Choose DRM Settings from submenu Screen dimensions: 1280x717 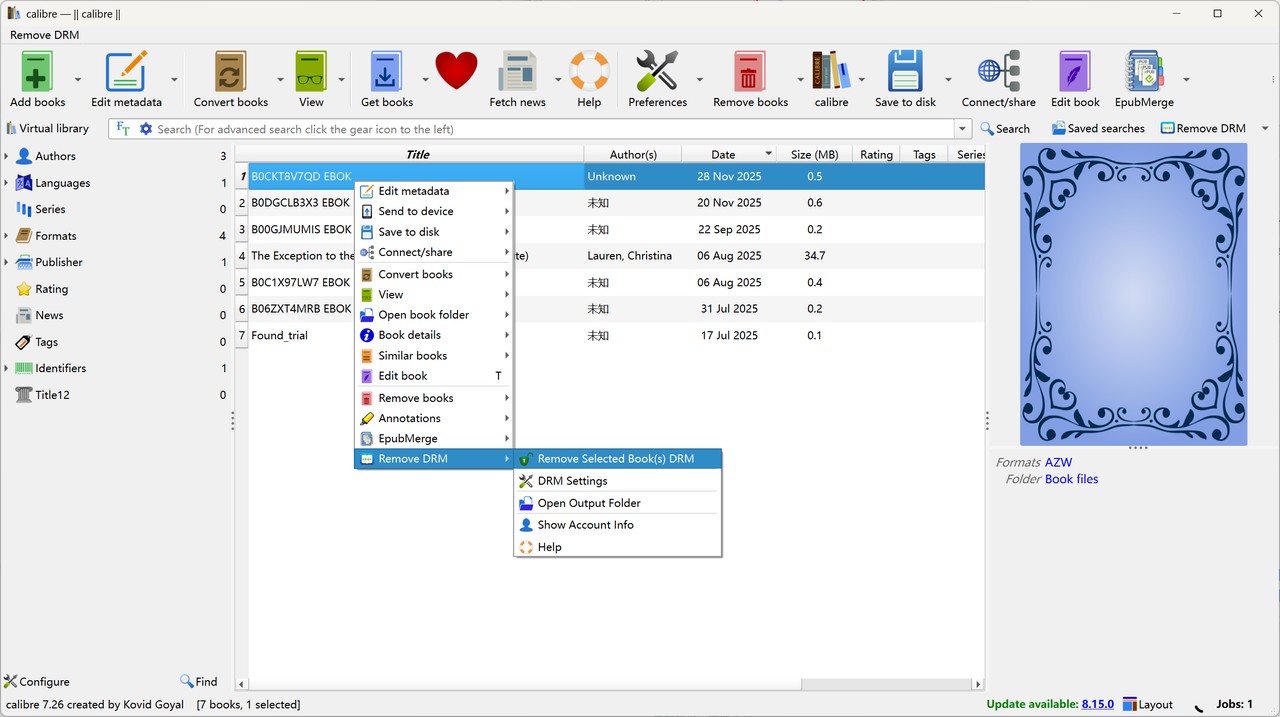click(572, 481)
